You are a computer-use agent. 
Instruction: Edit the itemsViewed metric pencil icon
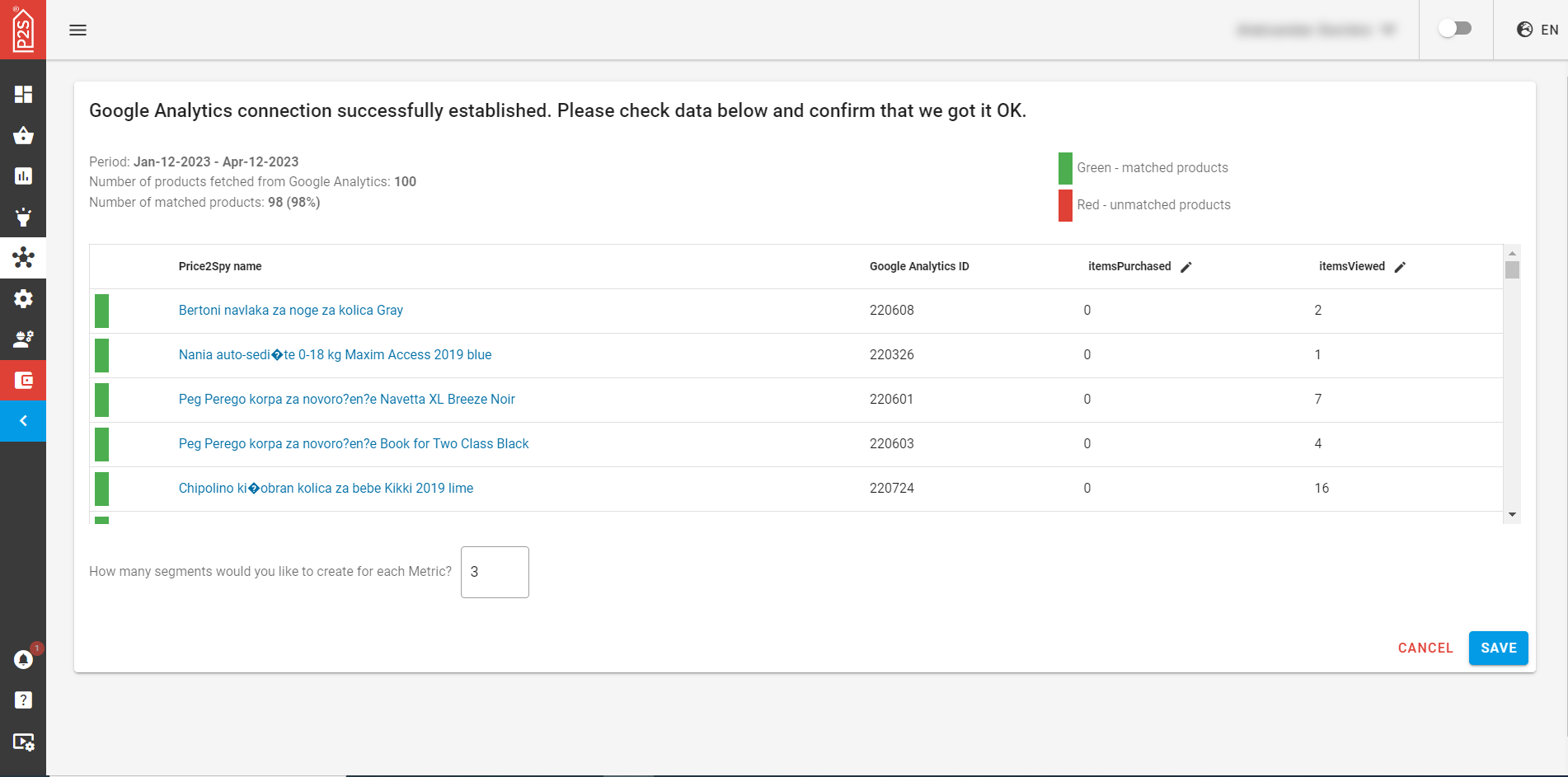[1400, 267]
